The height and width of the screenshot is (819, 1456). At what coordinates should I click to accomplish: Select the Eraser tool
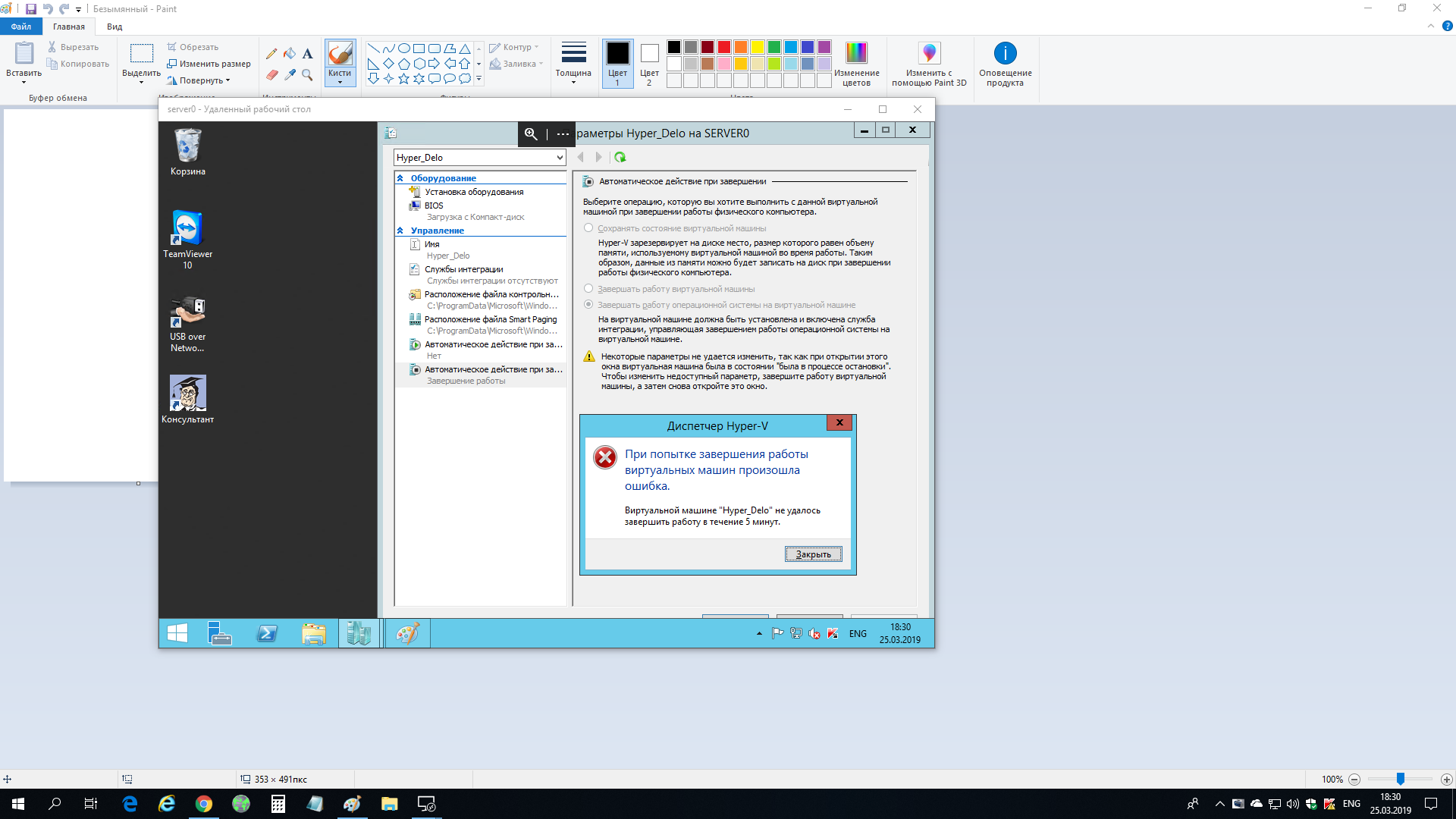click(271, 74)
